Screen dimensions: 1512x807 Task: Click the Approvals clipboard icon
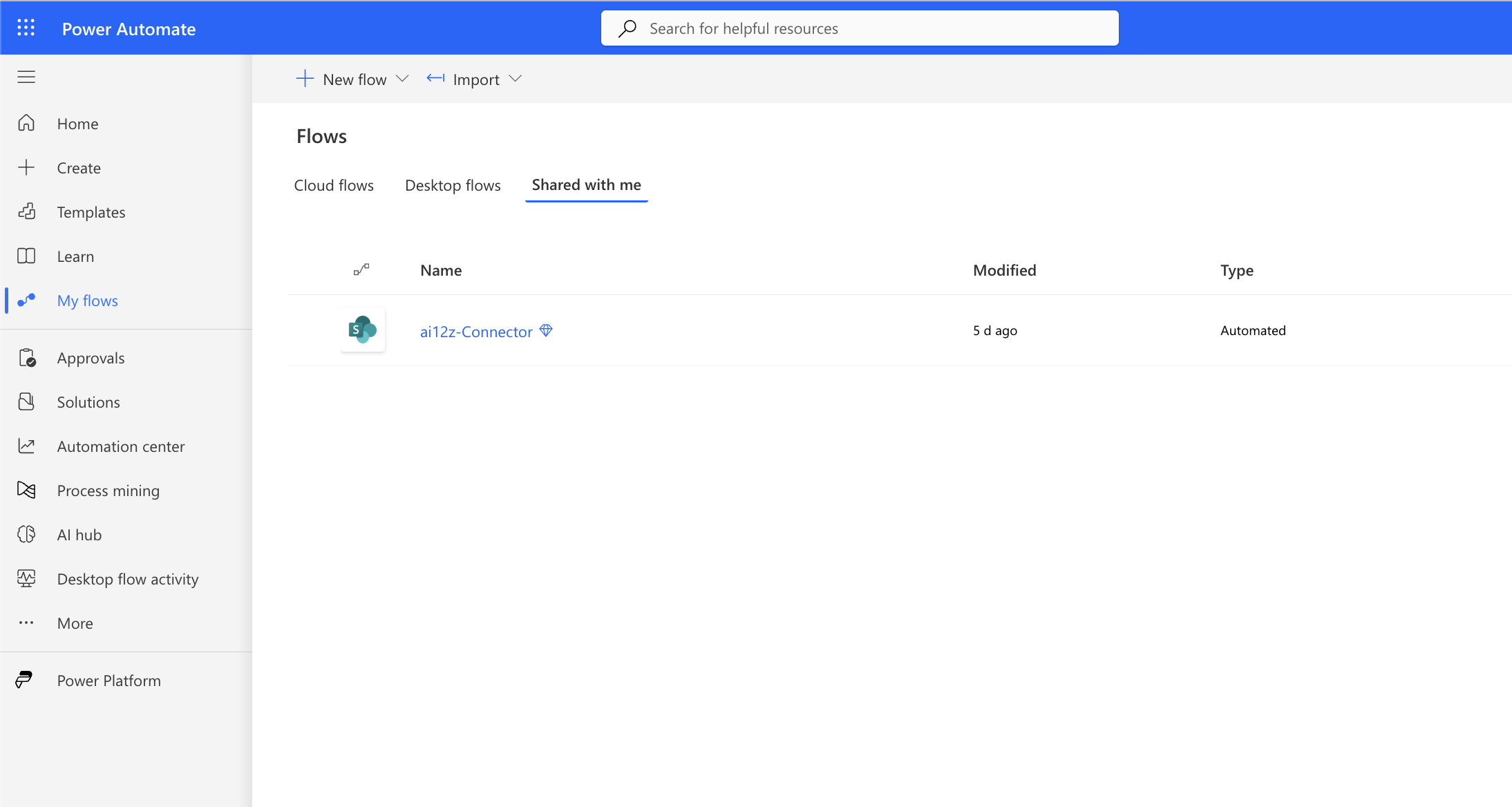(26, 358)
